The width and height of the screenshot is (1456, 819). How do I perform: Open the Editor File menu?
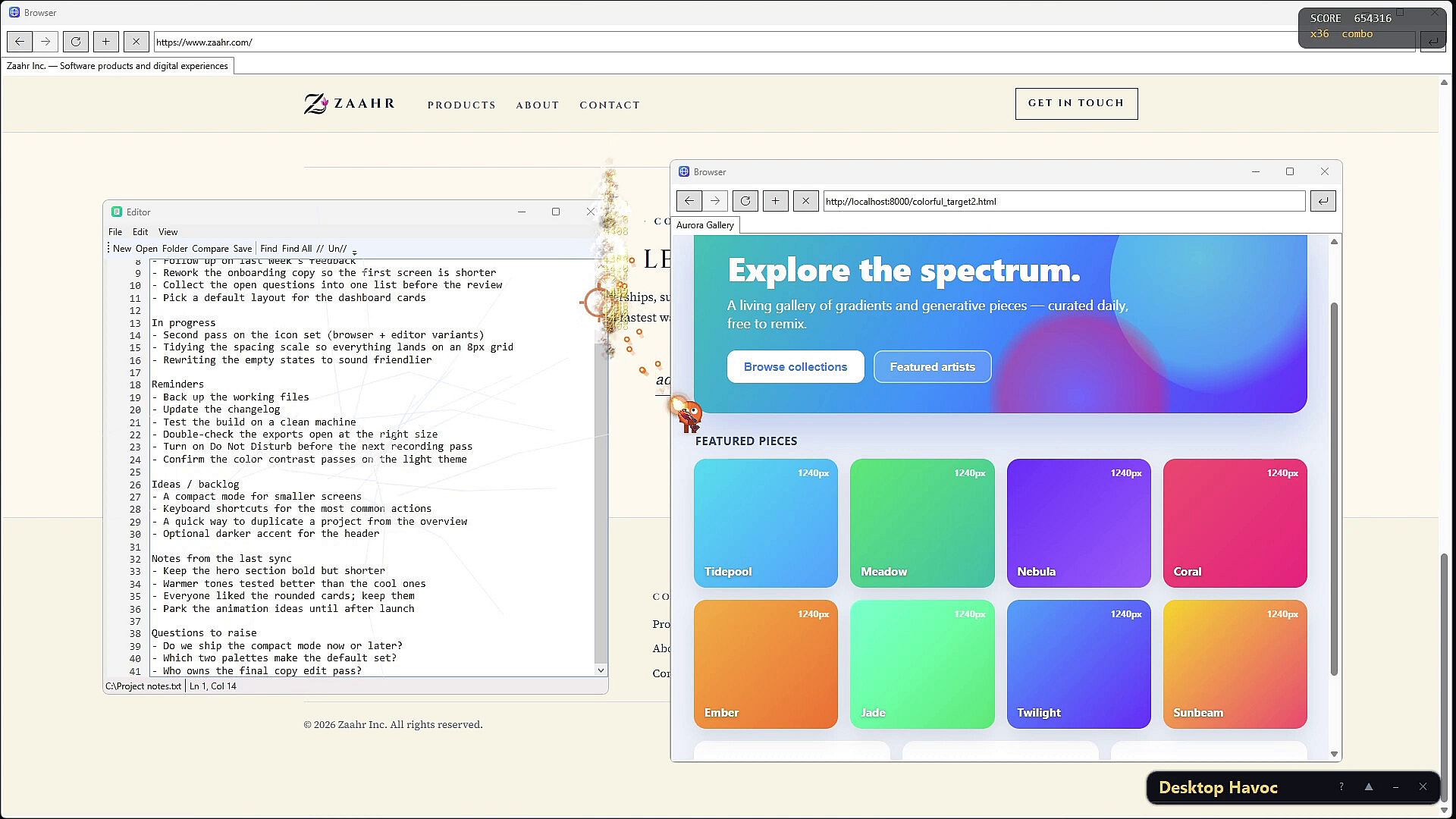[x=115, y=232]
